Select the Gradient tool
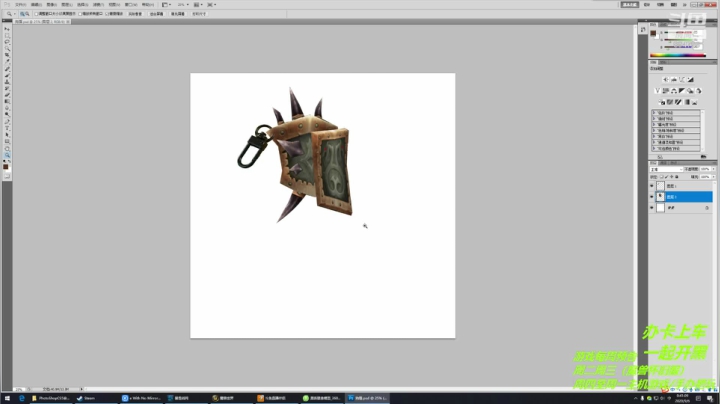Viewport: 720px width, 404px height. (7, 102)
